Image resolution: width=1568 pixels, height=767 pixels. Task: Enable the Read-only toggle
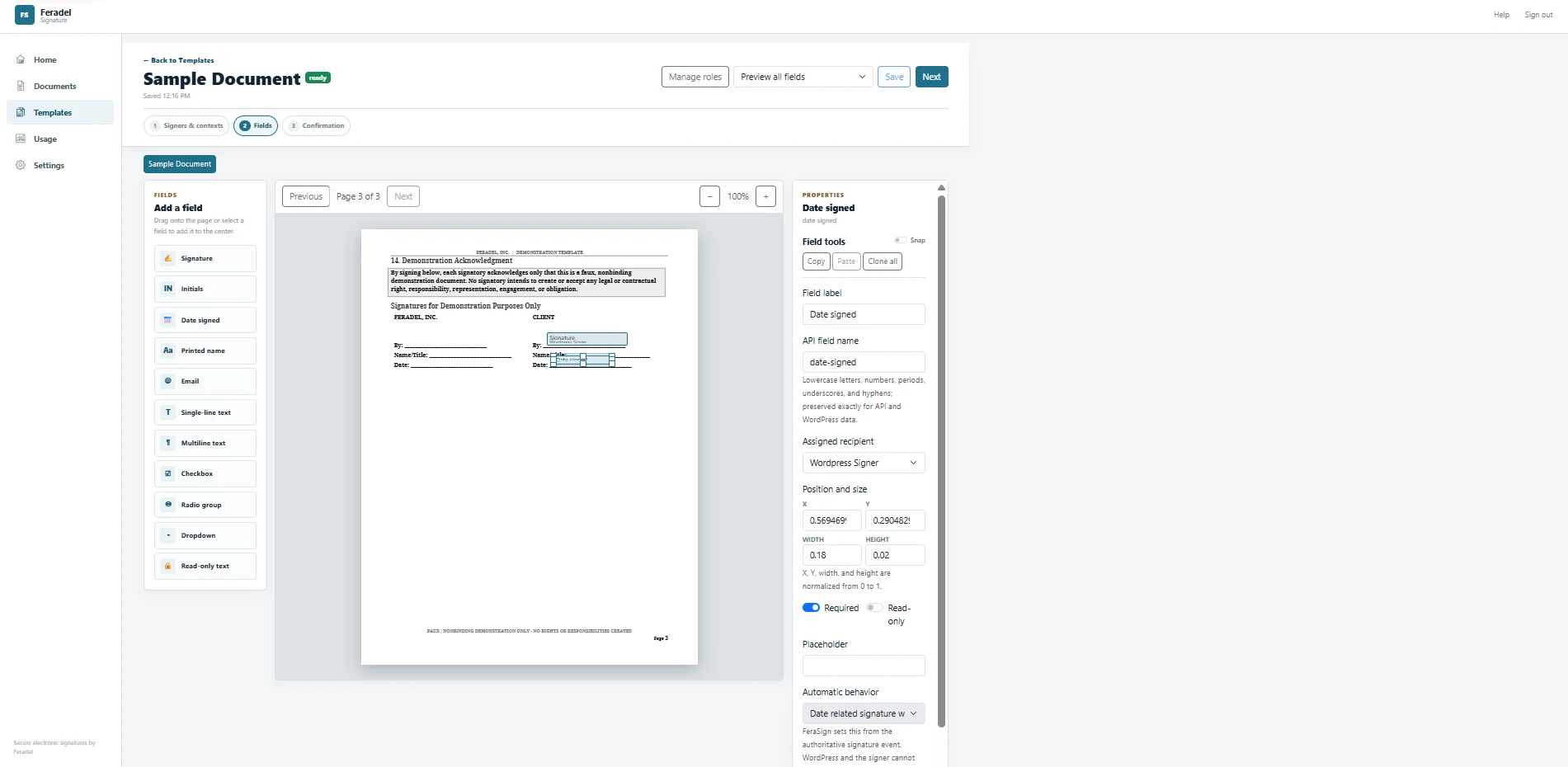click(x=874, y=608)
